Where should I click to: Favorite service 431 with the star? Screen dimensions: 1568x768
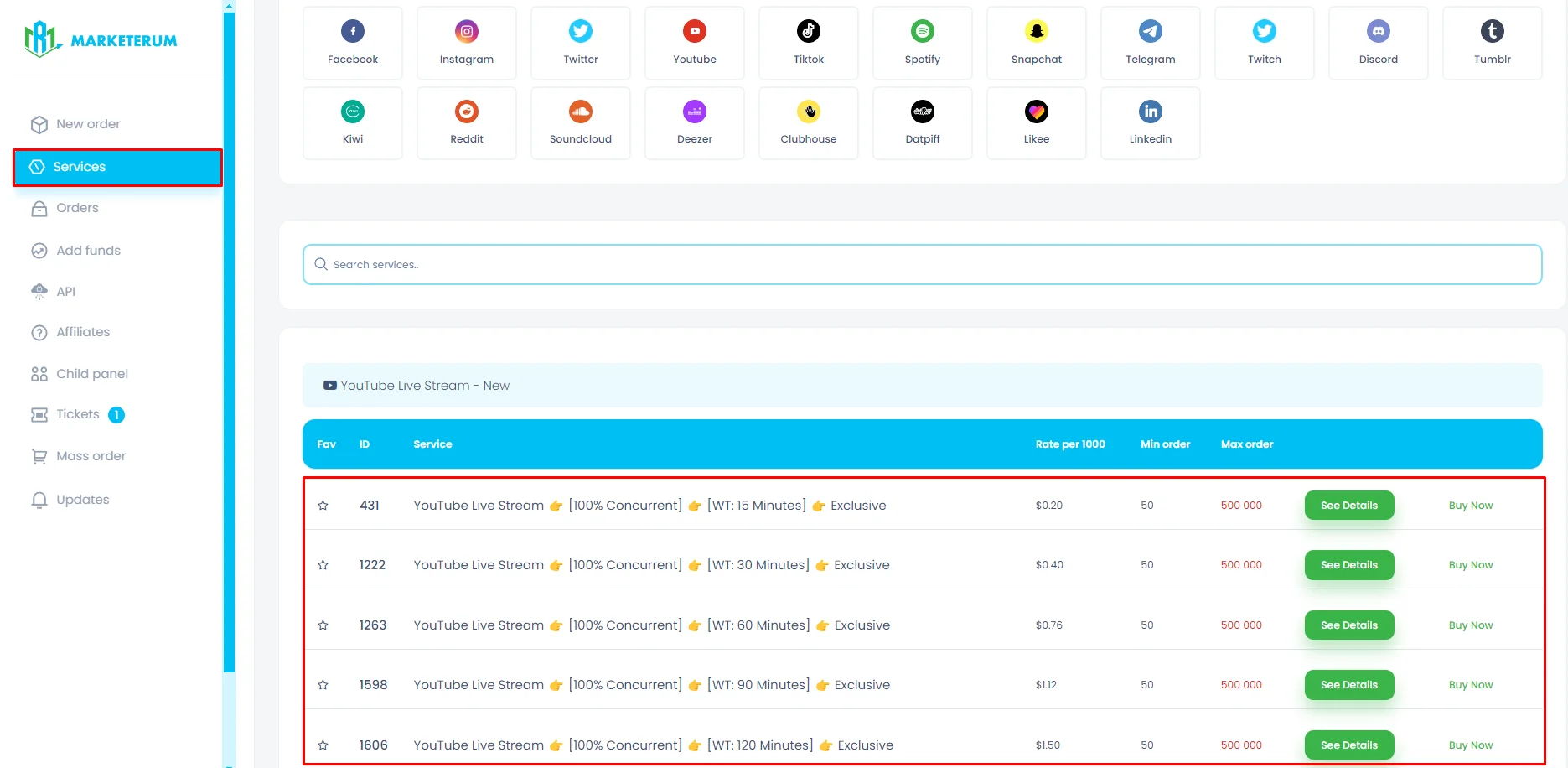[x=323, y=506]
